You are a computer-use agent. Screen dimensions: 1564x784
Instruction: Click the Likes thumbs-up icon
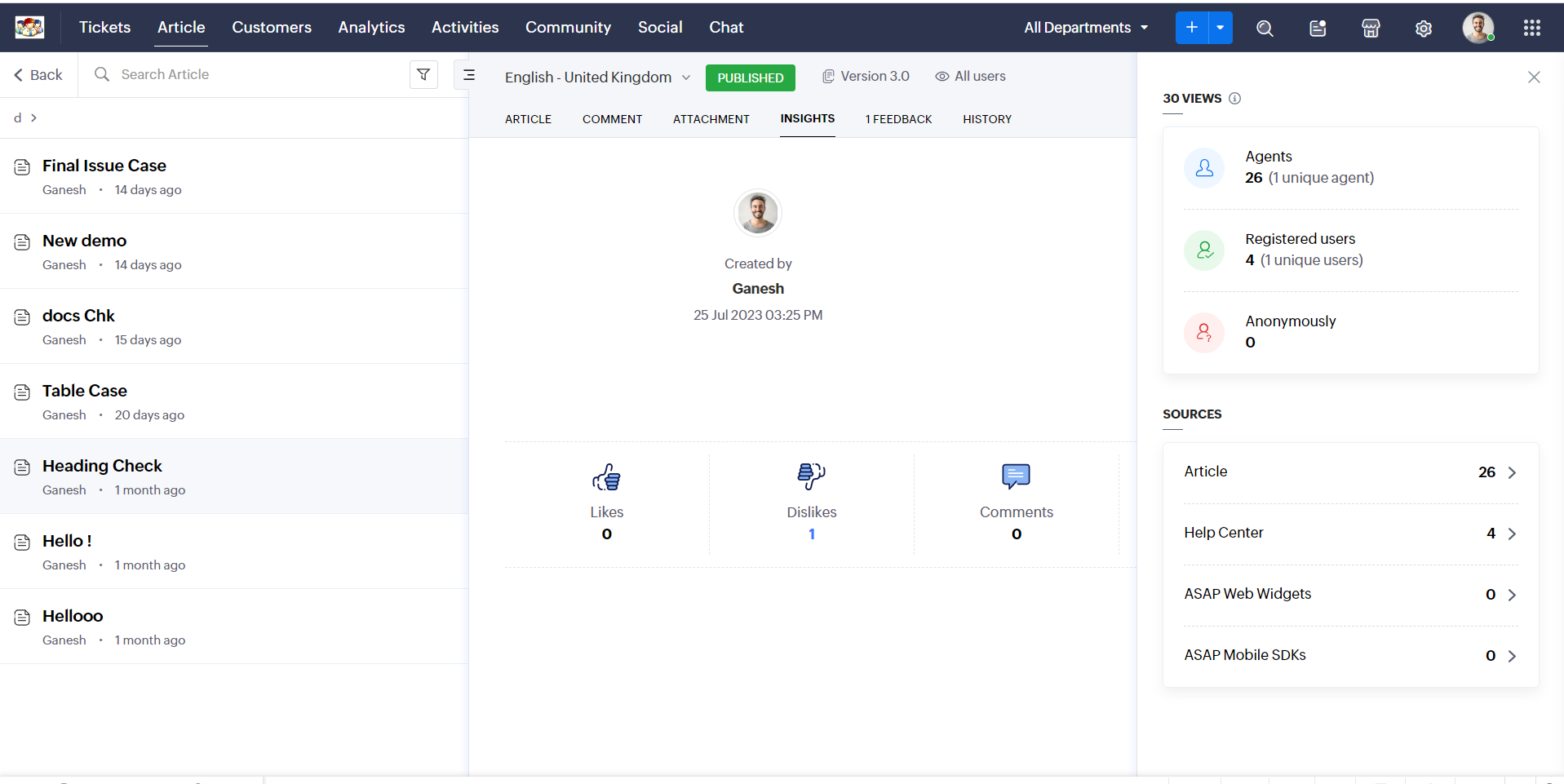click(x=607, y=477)
